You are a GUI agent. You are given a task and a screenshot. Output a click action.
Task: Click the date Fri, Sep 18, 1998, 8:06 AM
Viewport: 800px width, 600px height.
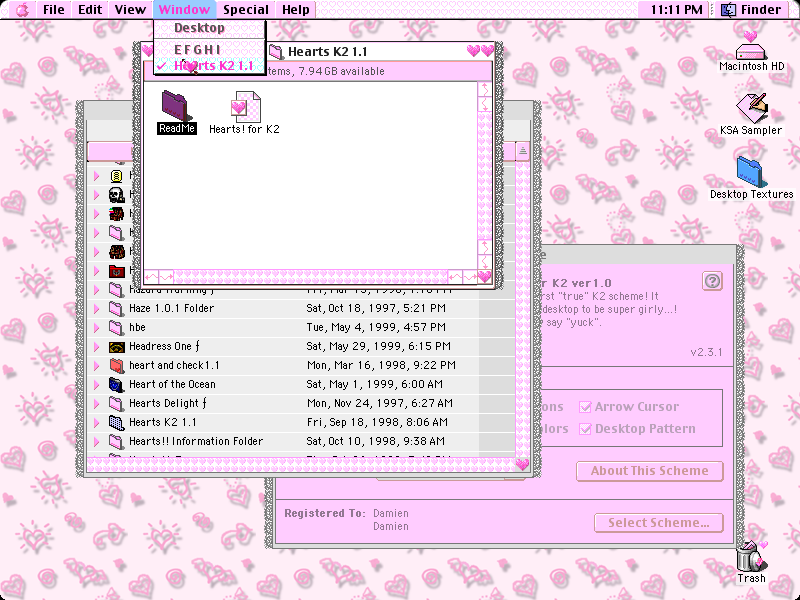[377, 422]
